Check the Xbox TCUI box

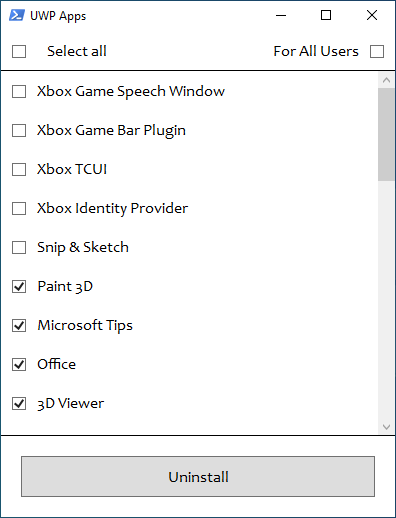19,169
